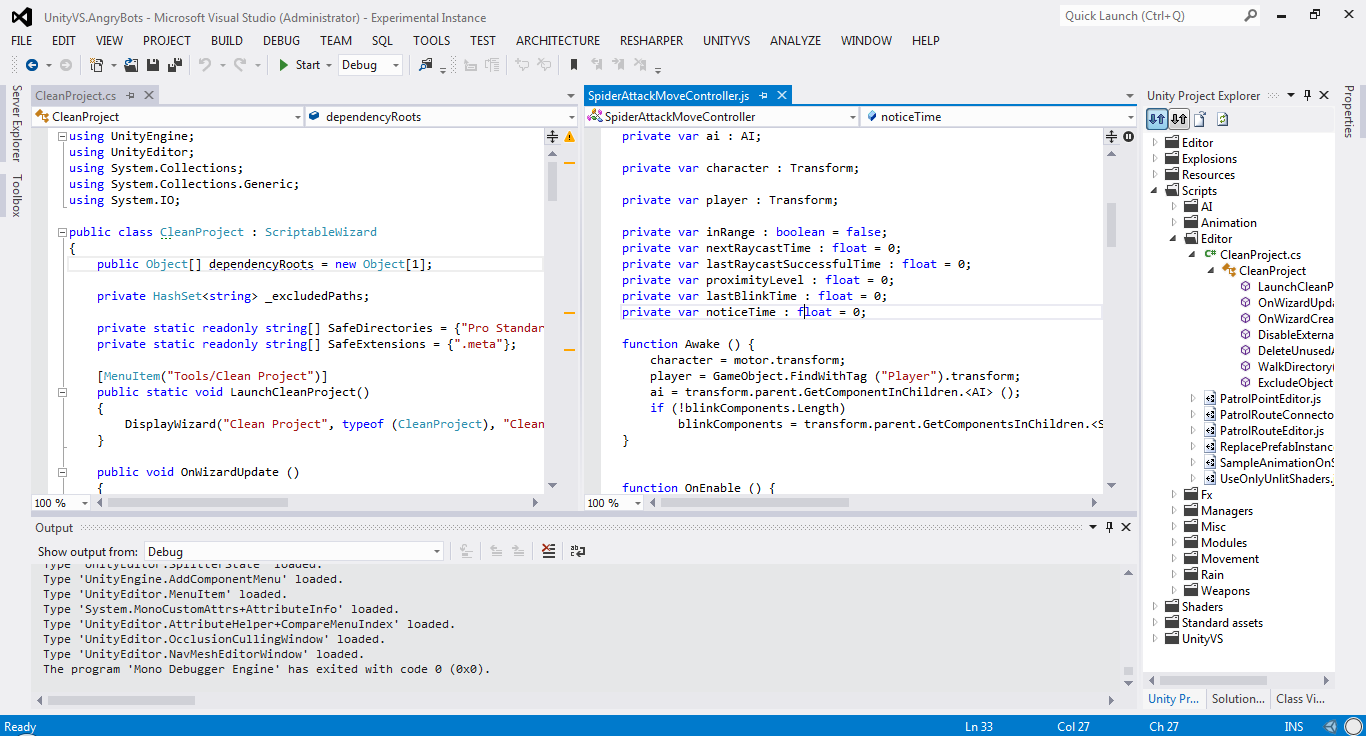Toggle Word Wrap in Output toolbar
The height and width of the screenshot is (736, 1366).
pyautogui.click(x=577, y=551)
